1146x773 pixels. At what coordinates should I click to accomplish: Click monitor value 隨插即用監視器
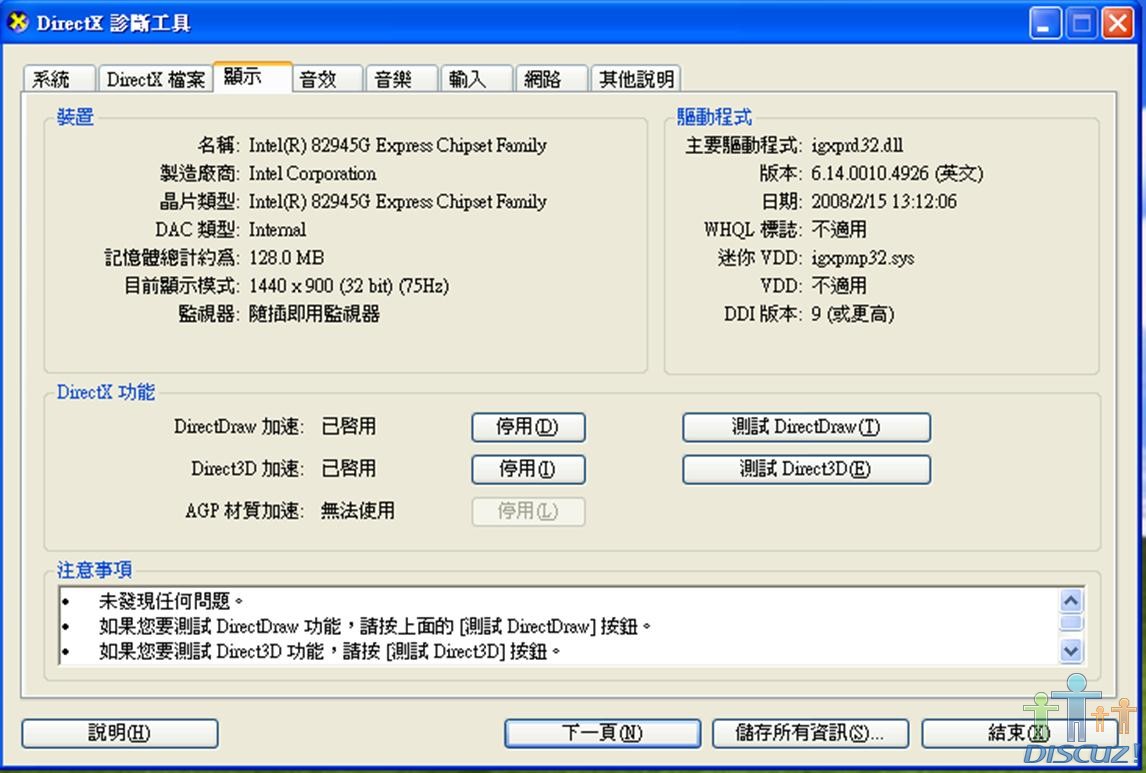pos(314,314)
